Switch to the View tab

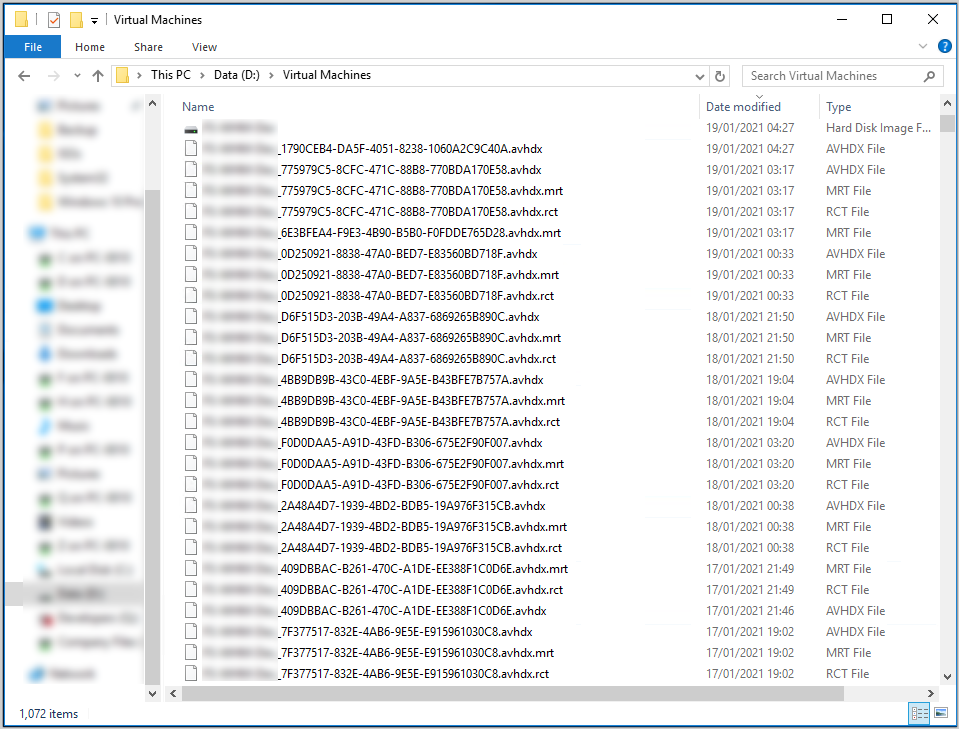[x=204, y=46]
